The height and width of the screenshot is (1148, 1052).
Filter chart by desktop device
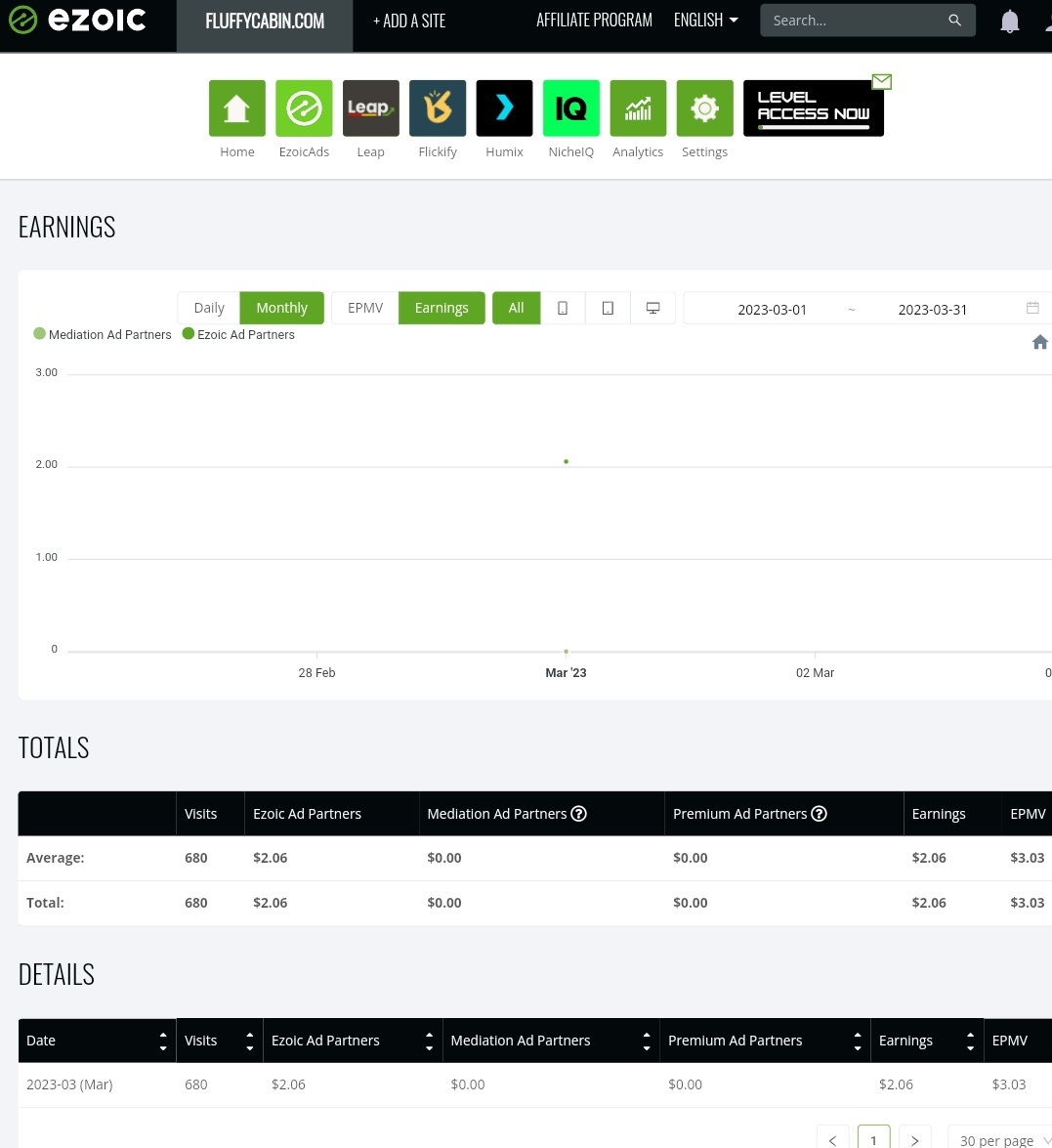pyautogui.click(x=653, y=308)
